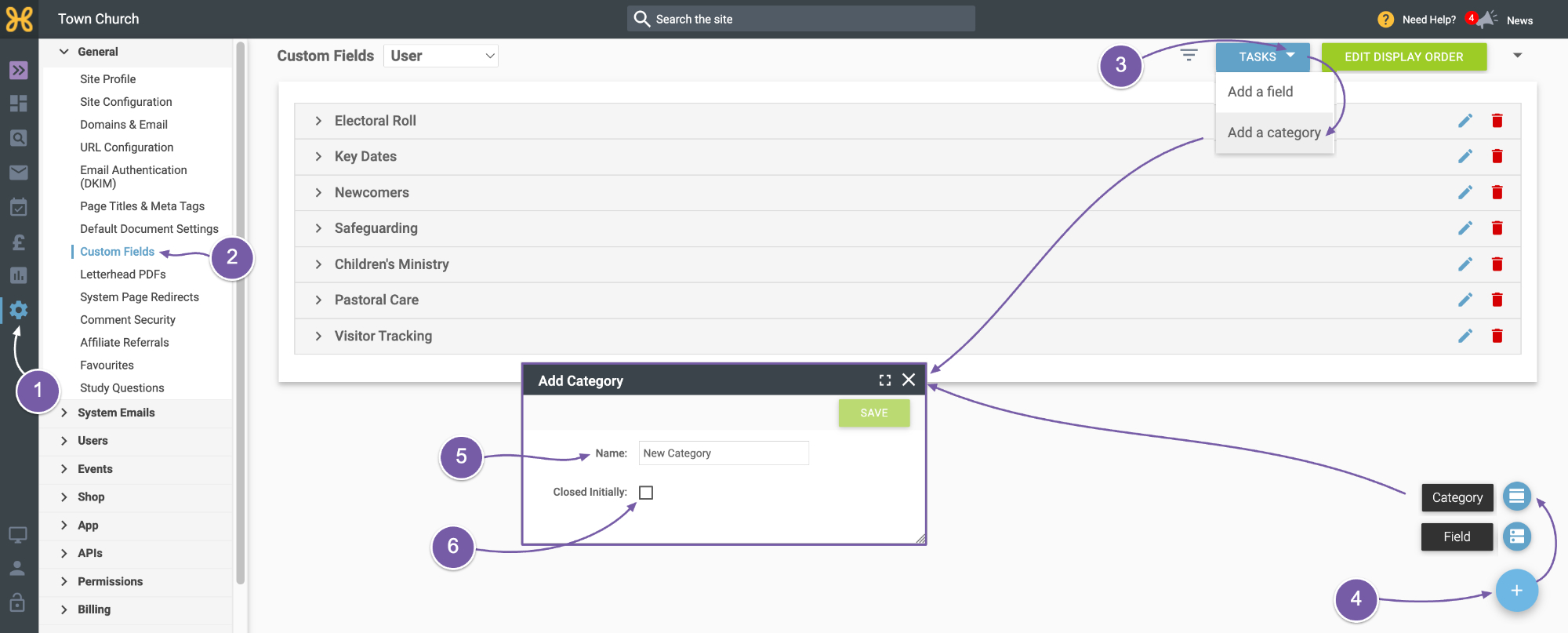The width and height of the screenshot is (1568, 633).
Task: Delete the Visitor Tracking trash icon
Action: [1497, 336]
